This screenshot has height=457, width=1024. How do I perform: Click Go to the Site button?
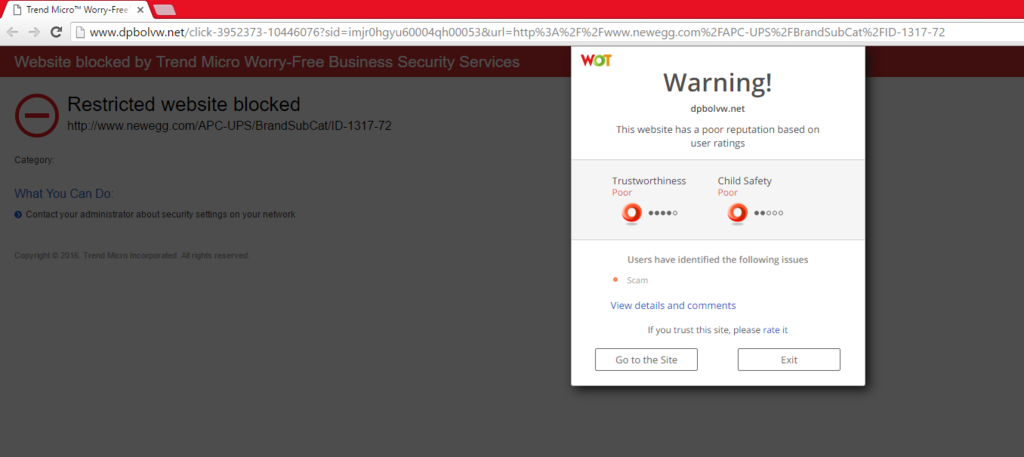click(646, 360)
